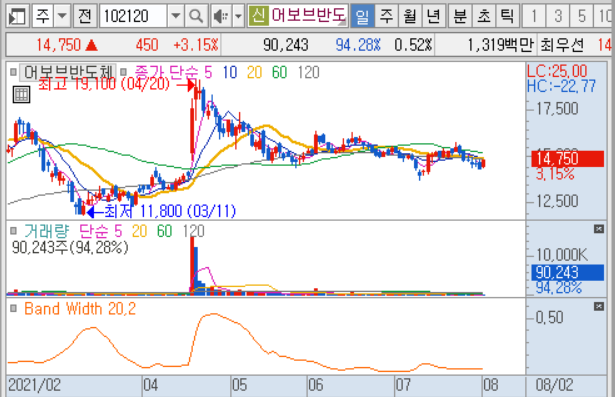Screen dimensions: 615x397
Task: Select interval button 3
Action: coord(558,16)
